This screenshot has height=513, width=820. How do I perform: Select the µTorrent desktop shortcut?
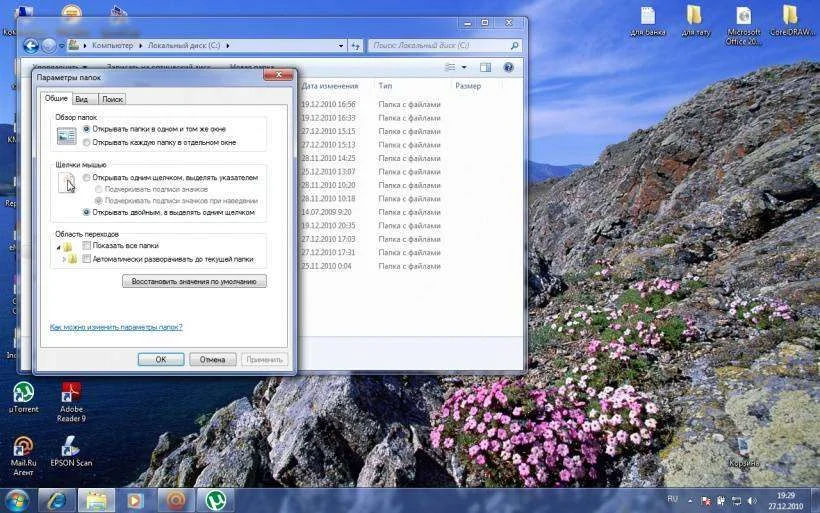(24, 397)
